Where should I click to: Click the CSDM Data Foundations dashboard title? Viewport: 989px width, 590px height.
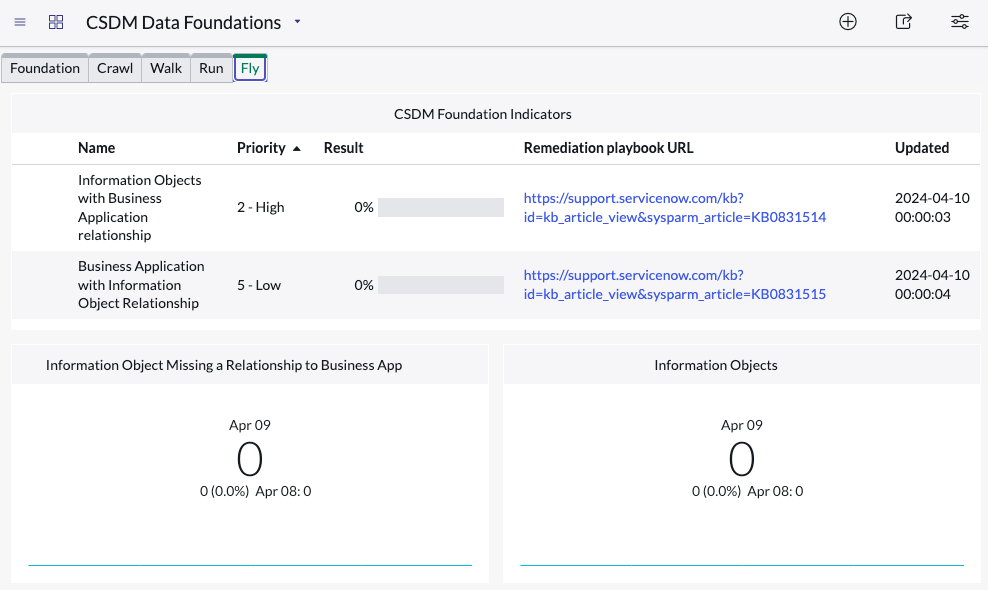coord(184,23)
